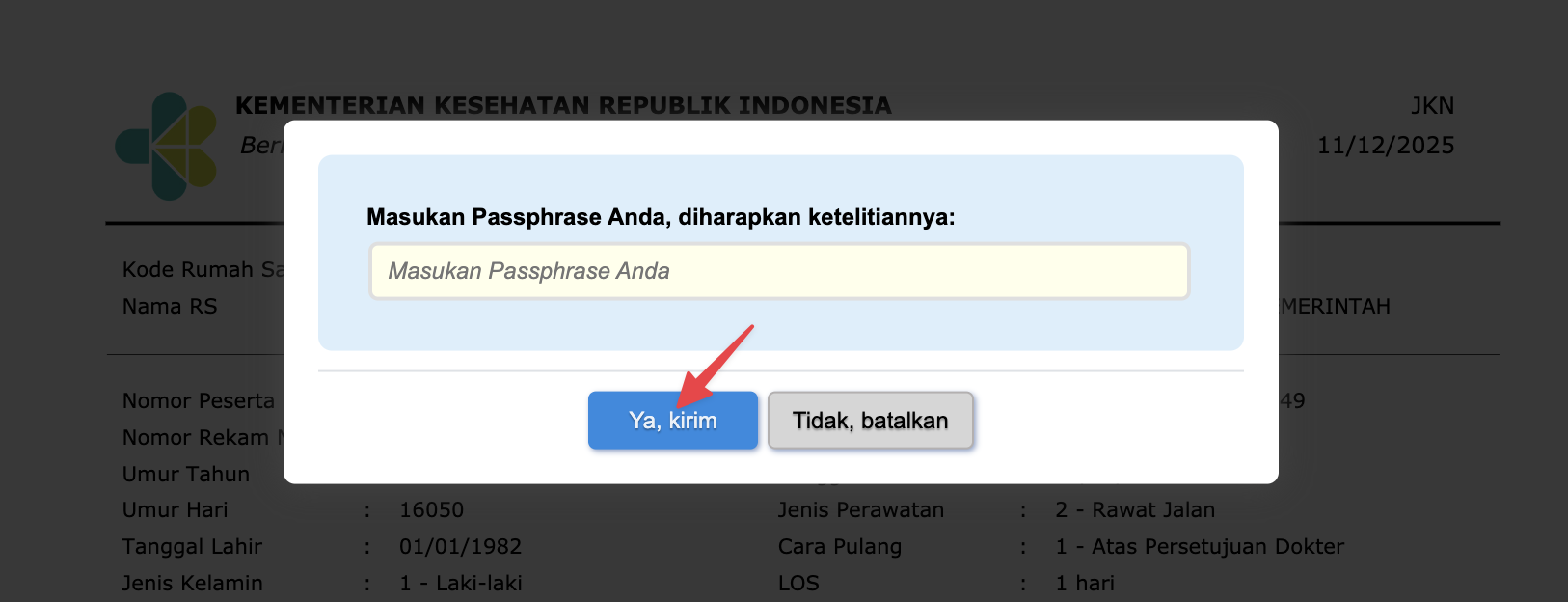Cancel with "Tidak, batalkan" button
The image size is (1568, 602).
pos(870,421)
